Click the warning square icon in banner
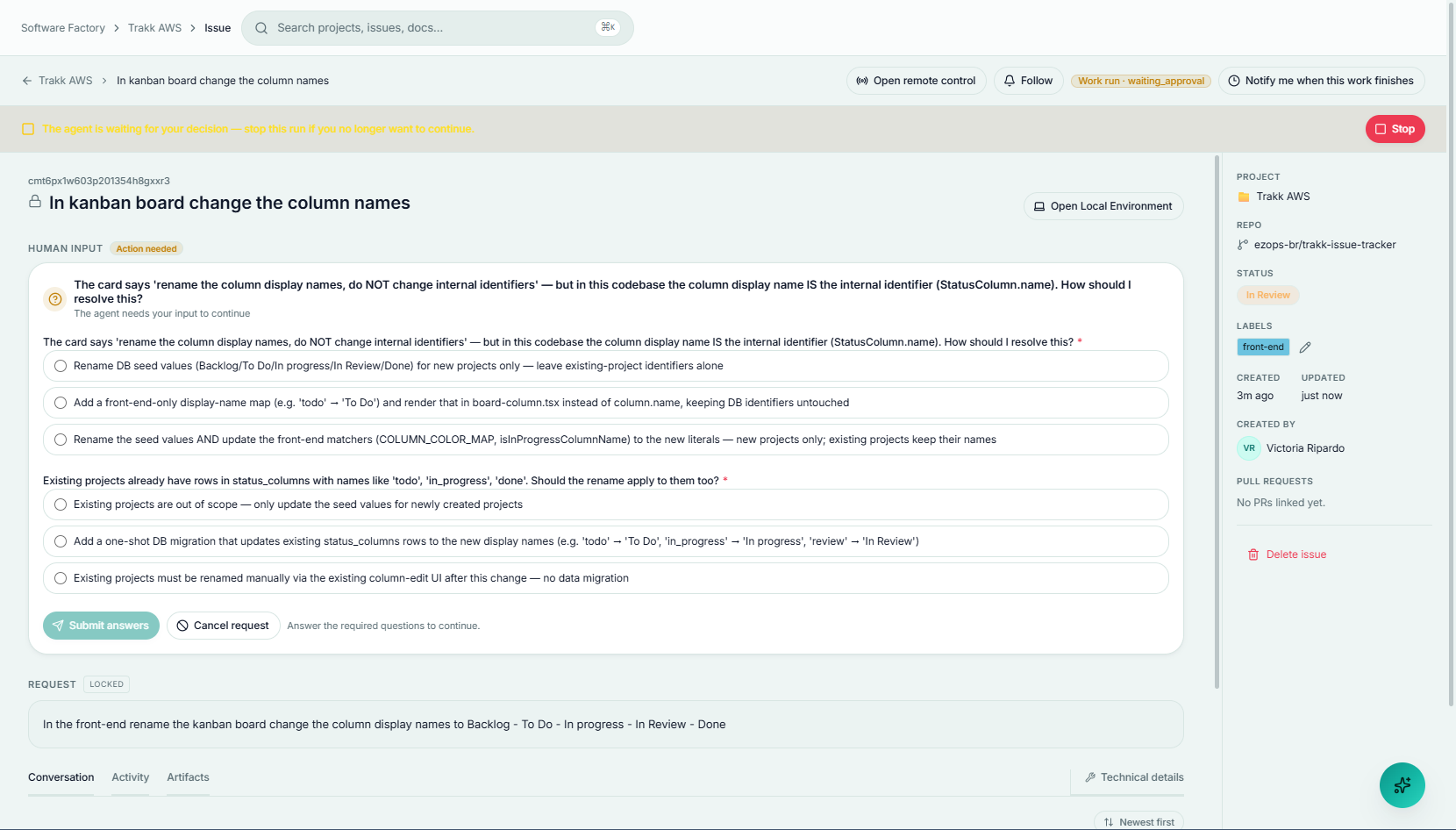1456x830 pixels. 28,129
